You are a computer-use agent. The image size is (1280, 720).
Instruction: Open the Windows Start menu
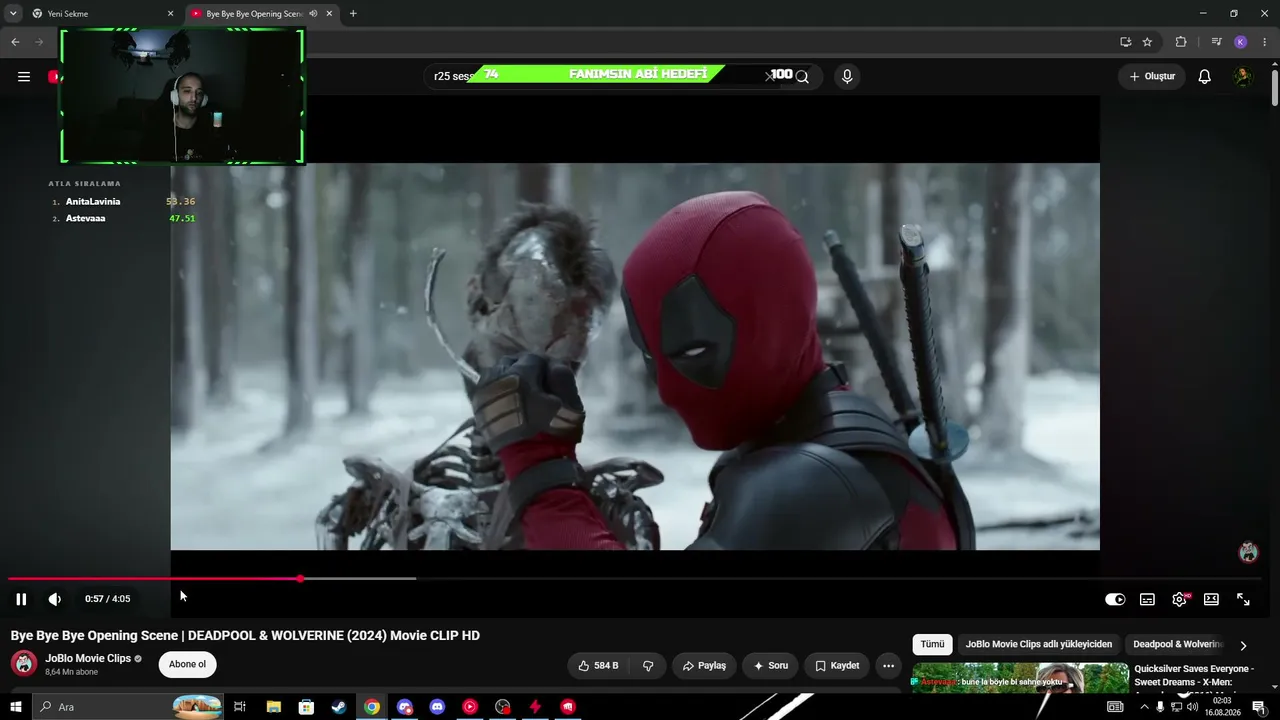click(16, 707)
